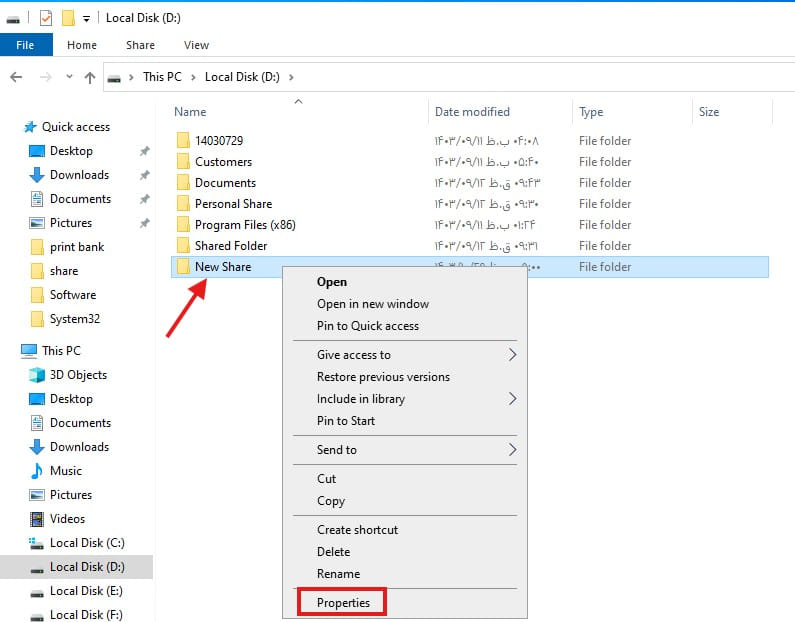Open Local Disk (E:) drive icon
Viewport: 795px width, 622px height.
coord(37,592)
